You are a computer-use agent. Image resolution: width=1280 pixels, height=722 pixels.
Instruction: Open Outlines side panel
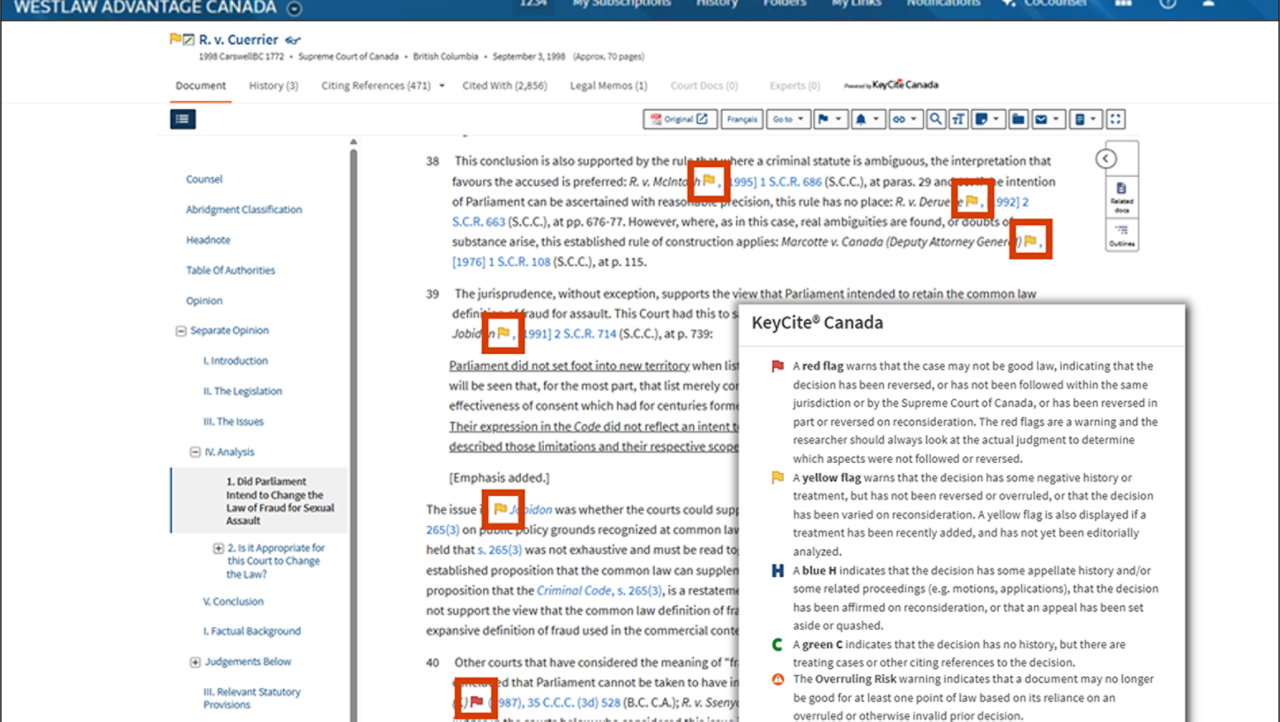(1121, 235)
